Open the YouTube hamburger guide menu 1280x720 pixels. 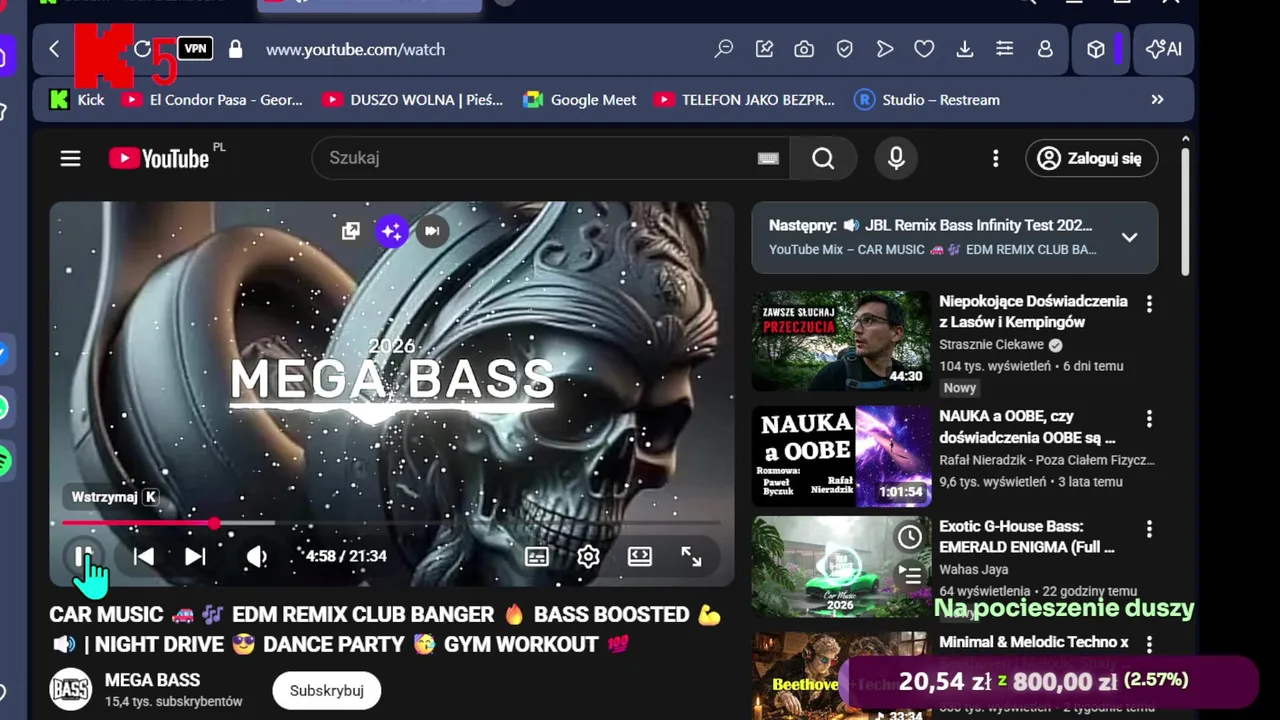[70, 158]
